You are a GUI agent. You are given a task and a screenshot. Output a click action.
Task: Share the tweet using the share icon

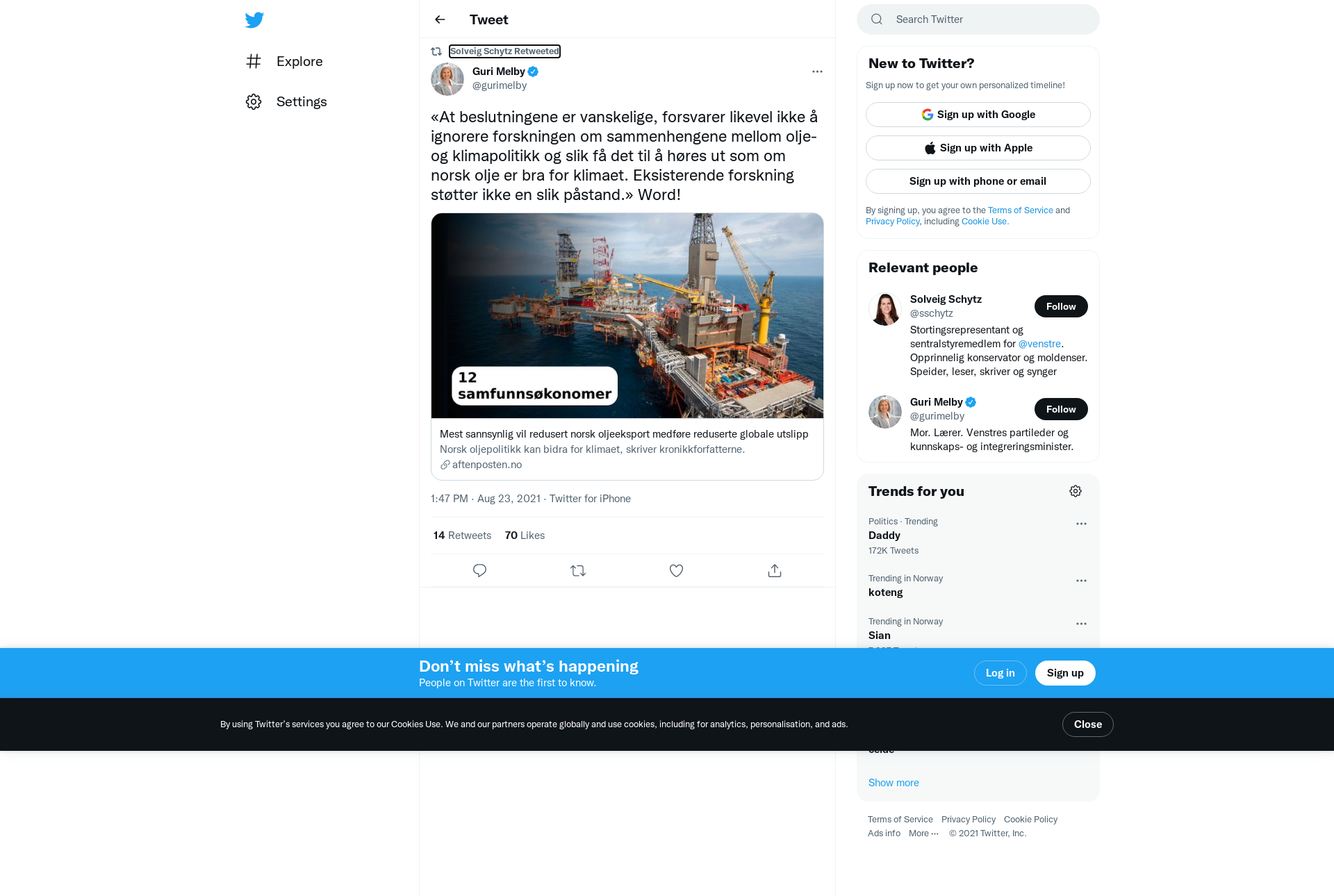[x=775, y=570]
